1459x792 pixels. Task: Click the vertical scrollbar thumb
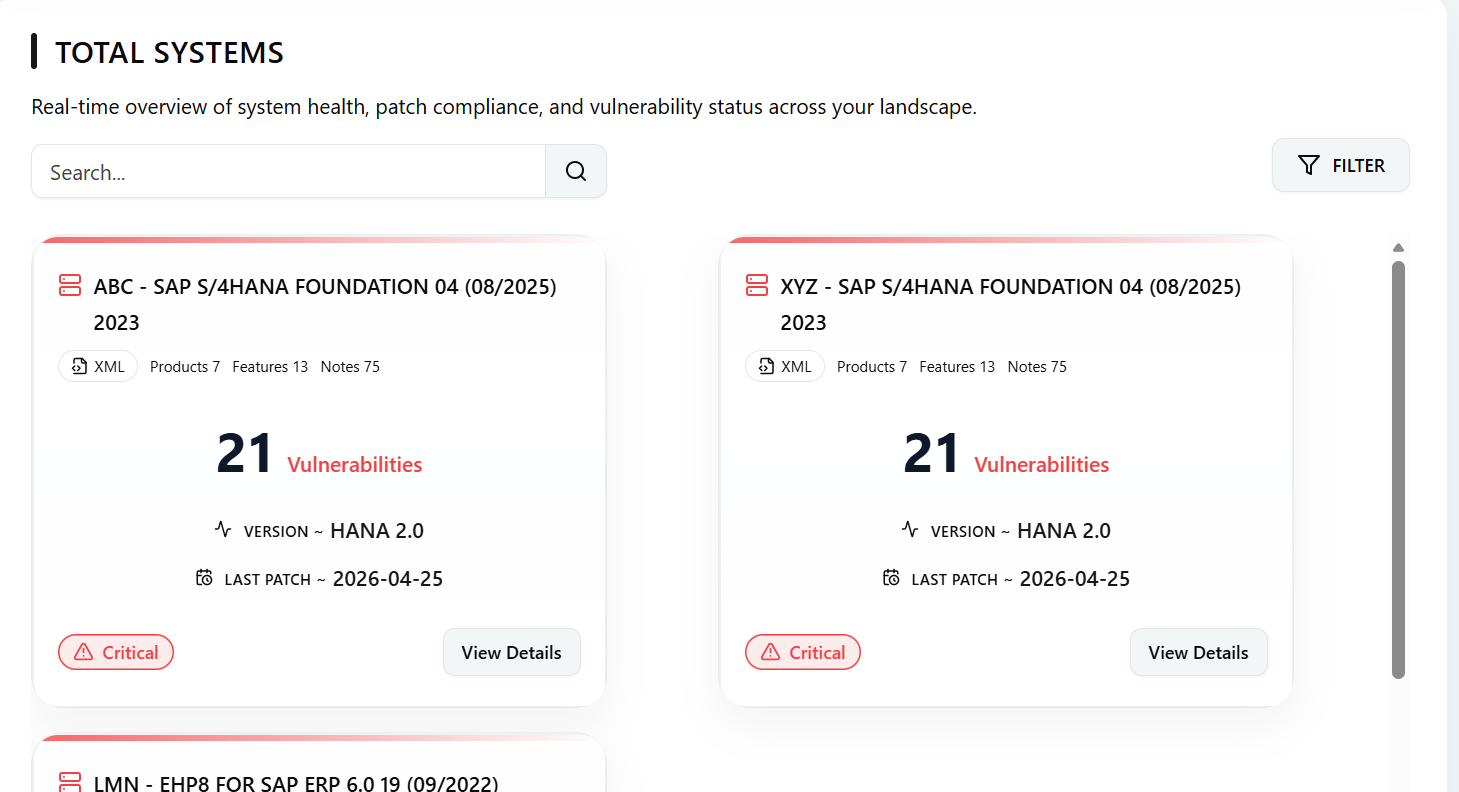pos(1399,470)
